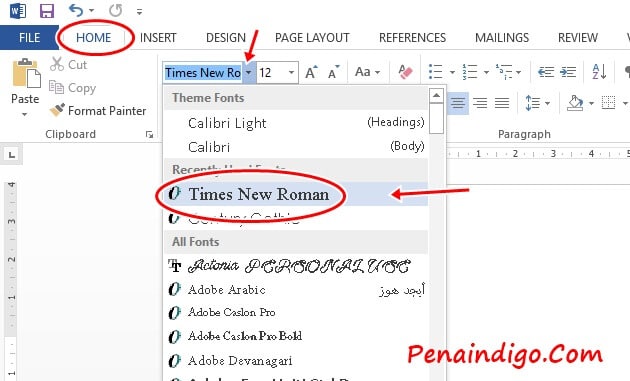Open the font size dropdown arrow

click(x=291, y=73)
